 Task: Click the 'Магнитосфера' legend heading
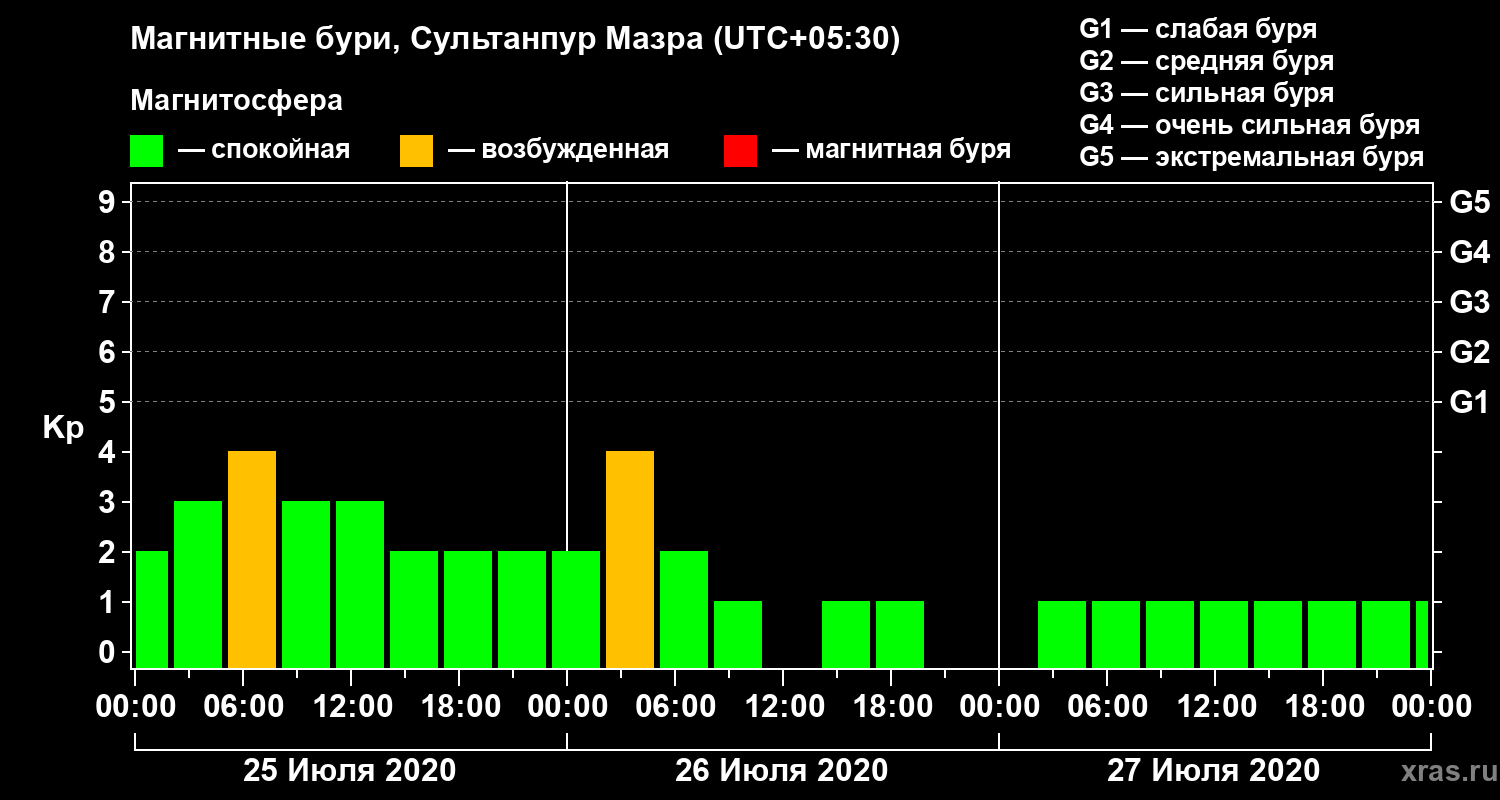236,101
